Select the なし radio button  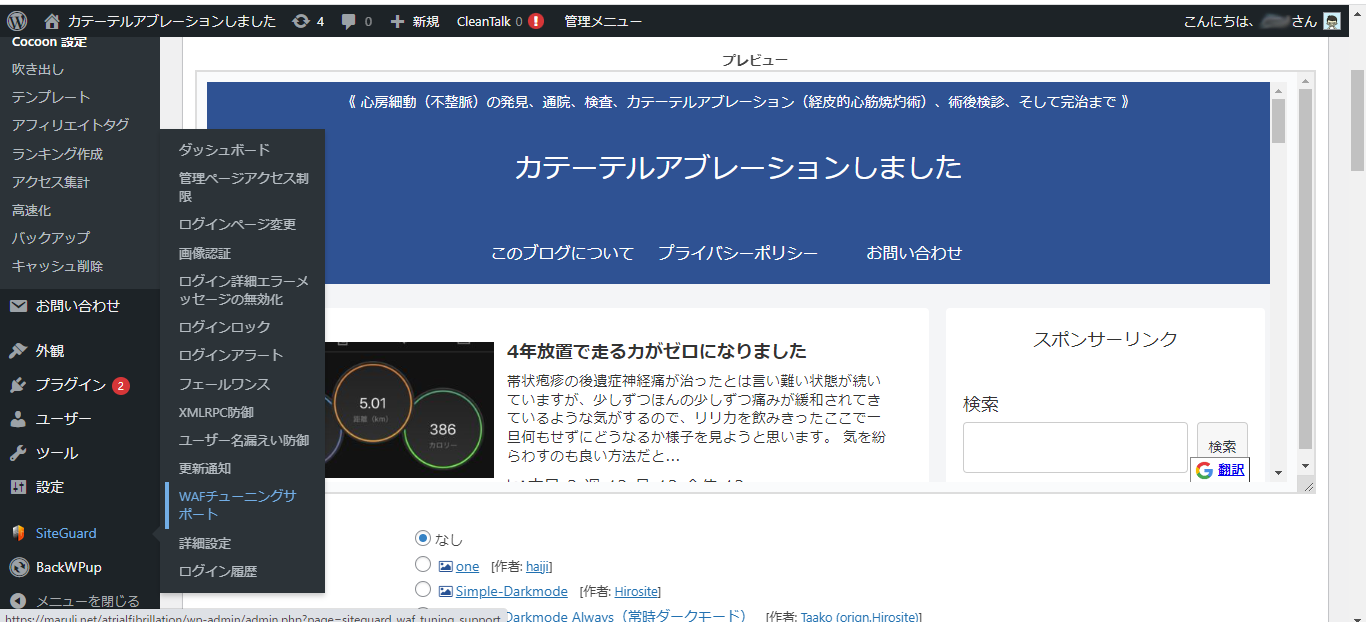(423, 539)
